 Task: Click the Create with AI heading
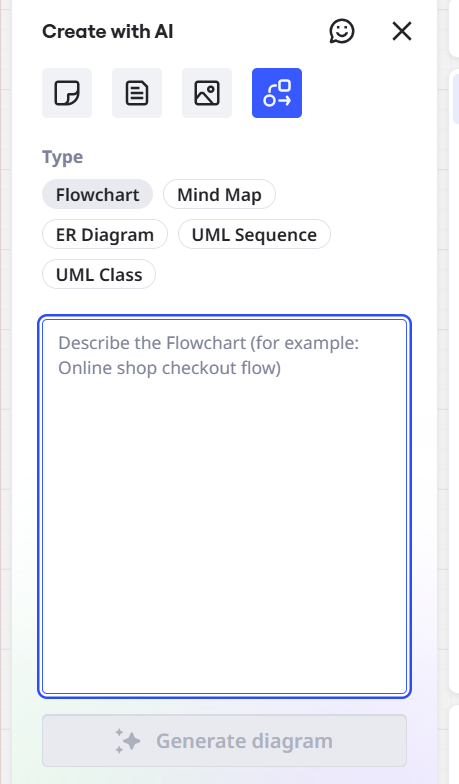point(108,32)
